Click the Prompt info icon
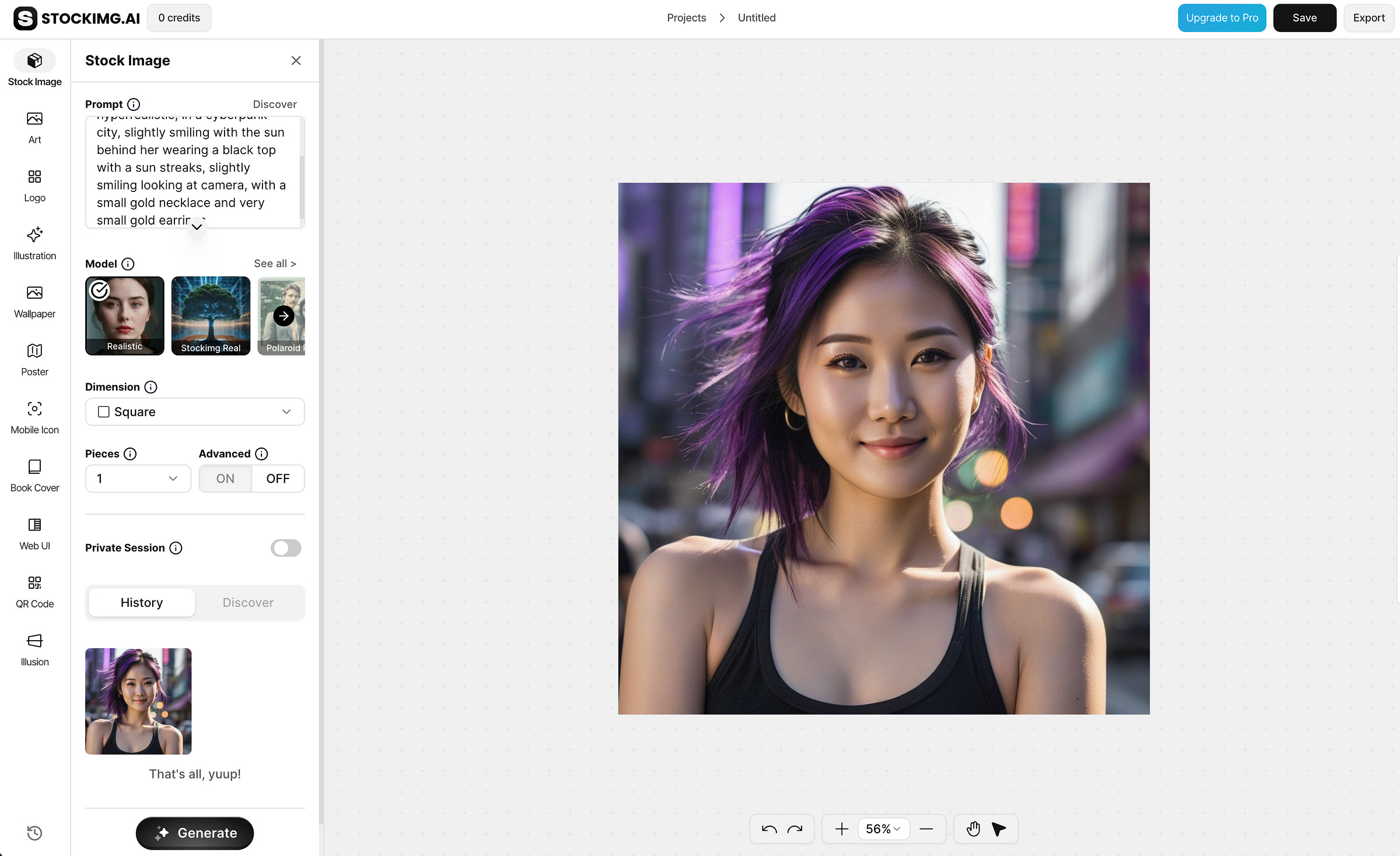The height and width of the screenshot is (856, 1400). [x=134, y=104]
